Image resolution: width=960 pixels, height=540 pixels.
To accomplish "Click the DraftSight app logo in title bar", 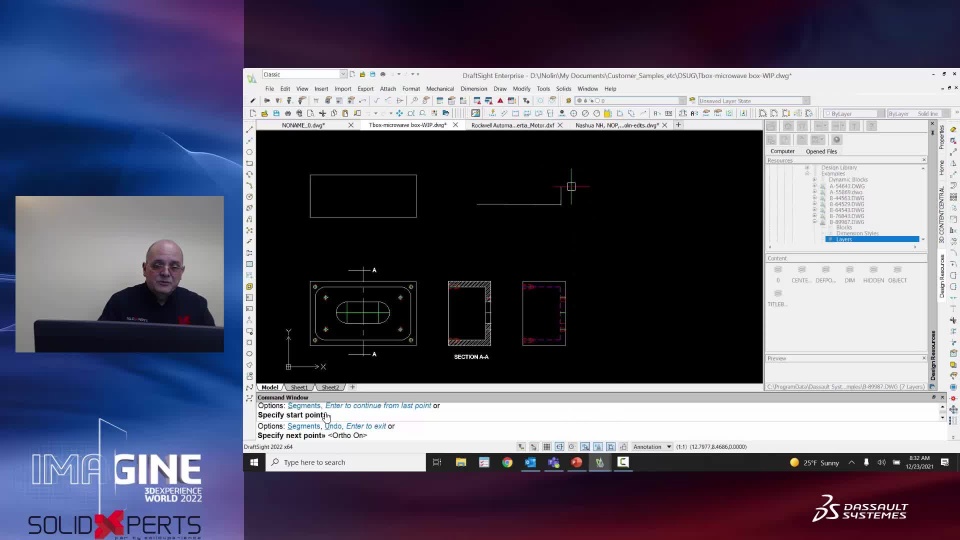I will click(251, 77).
